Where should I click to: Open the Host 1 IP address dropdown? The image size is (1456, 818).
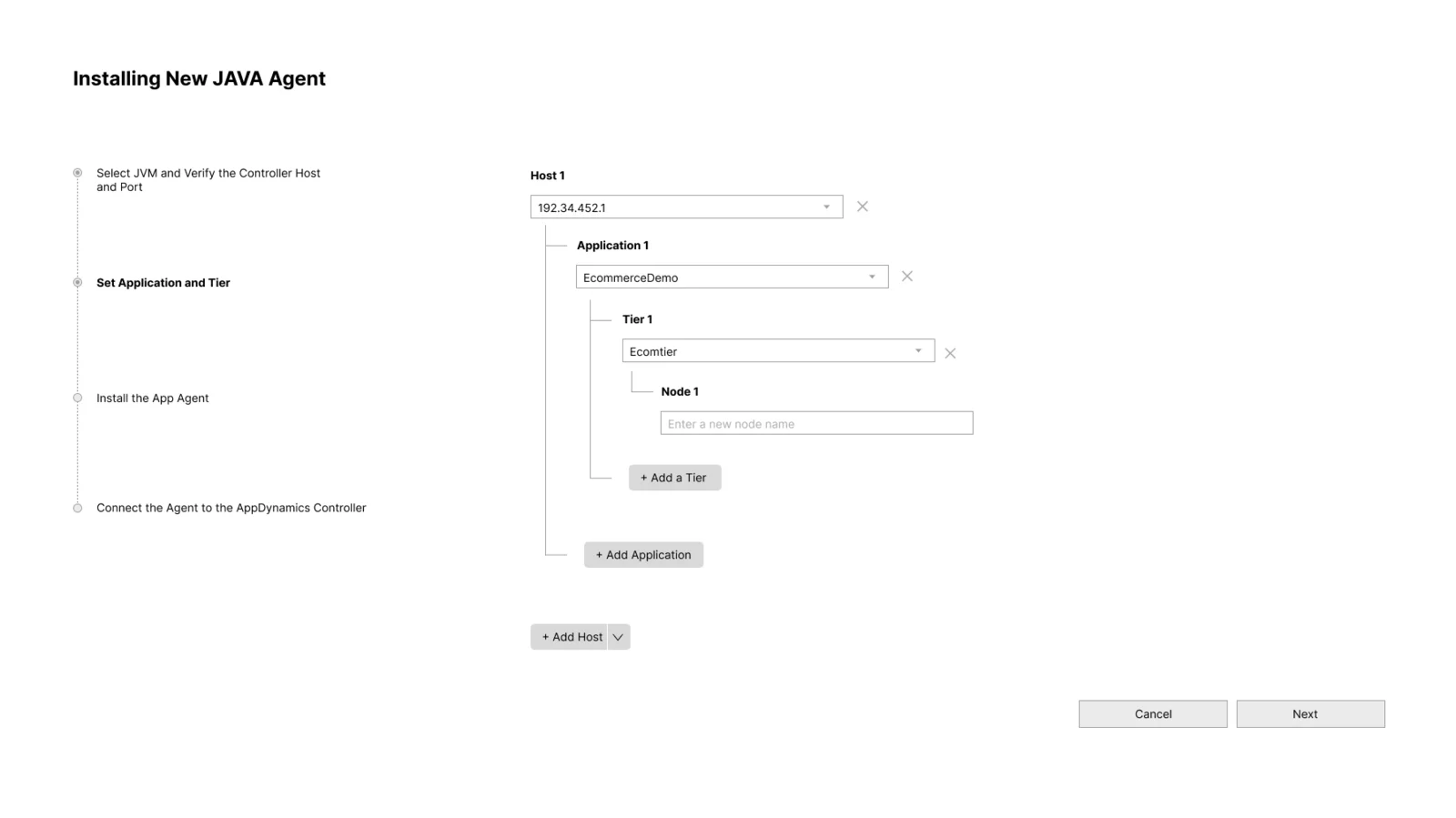coord(686,207)
